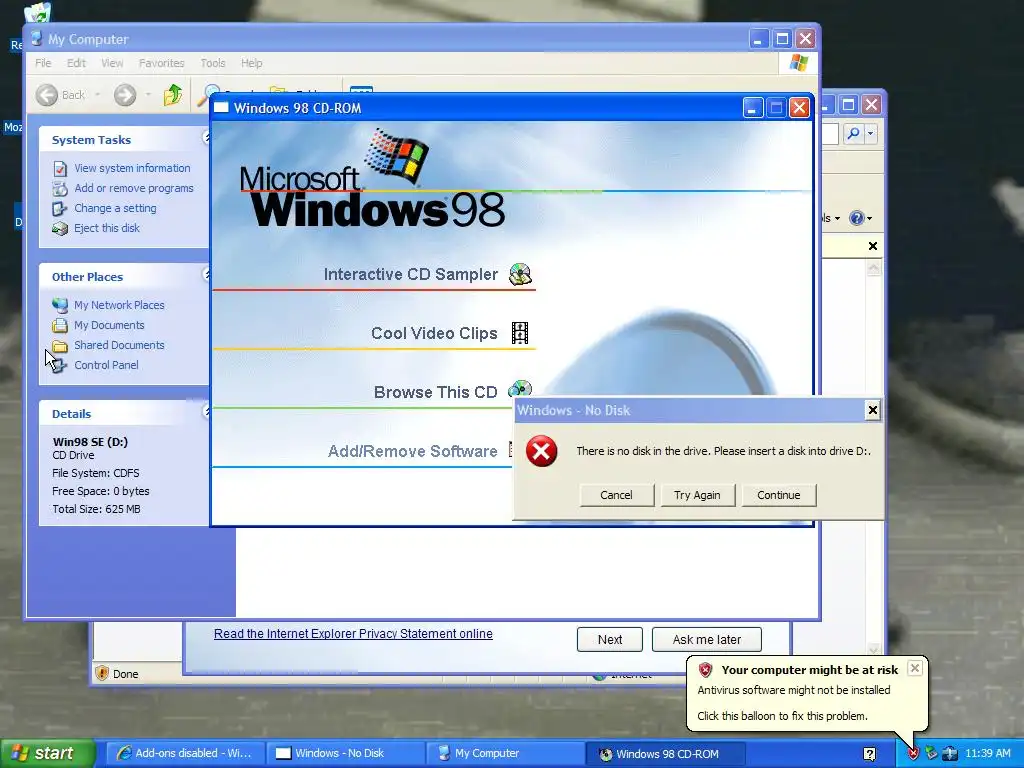Switch to My Computer taskbar item

click(x=505, y=754)
